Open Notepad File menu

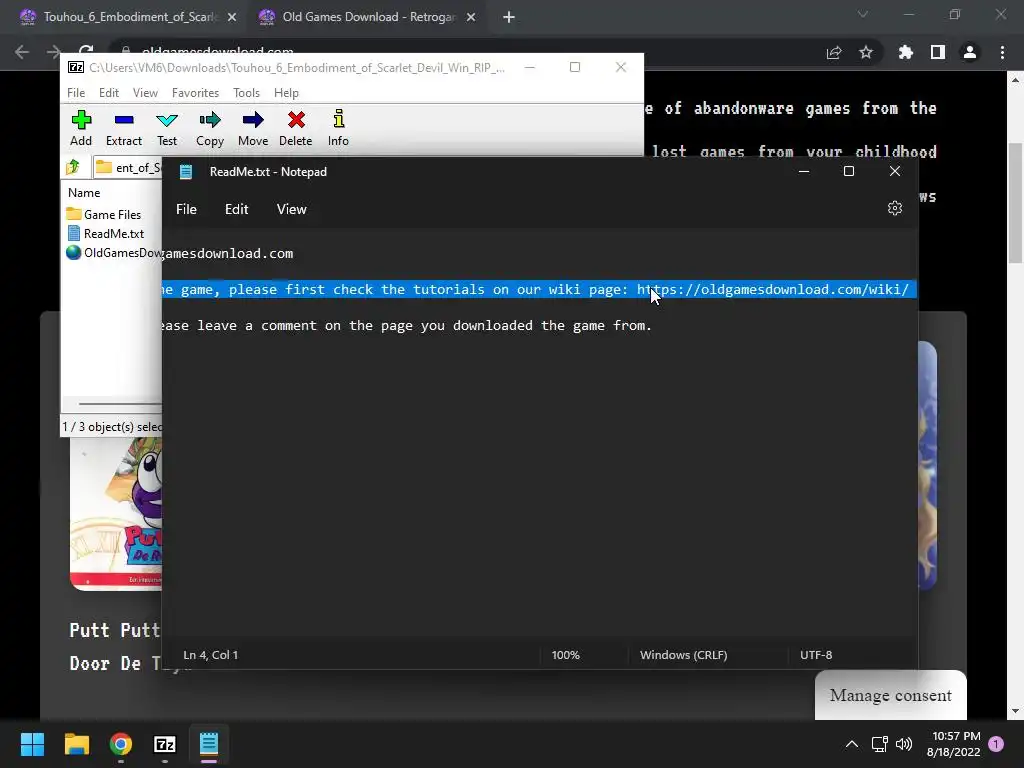click(186, 209)
